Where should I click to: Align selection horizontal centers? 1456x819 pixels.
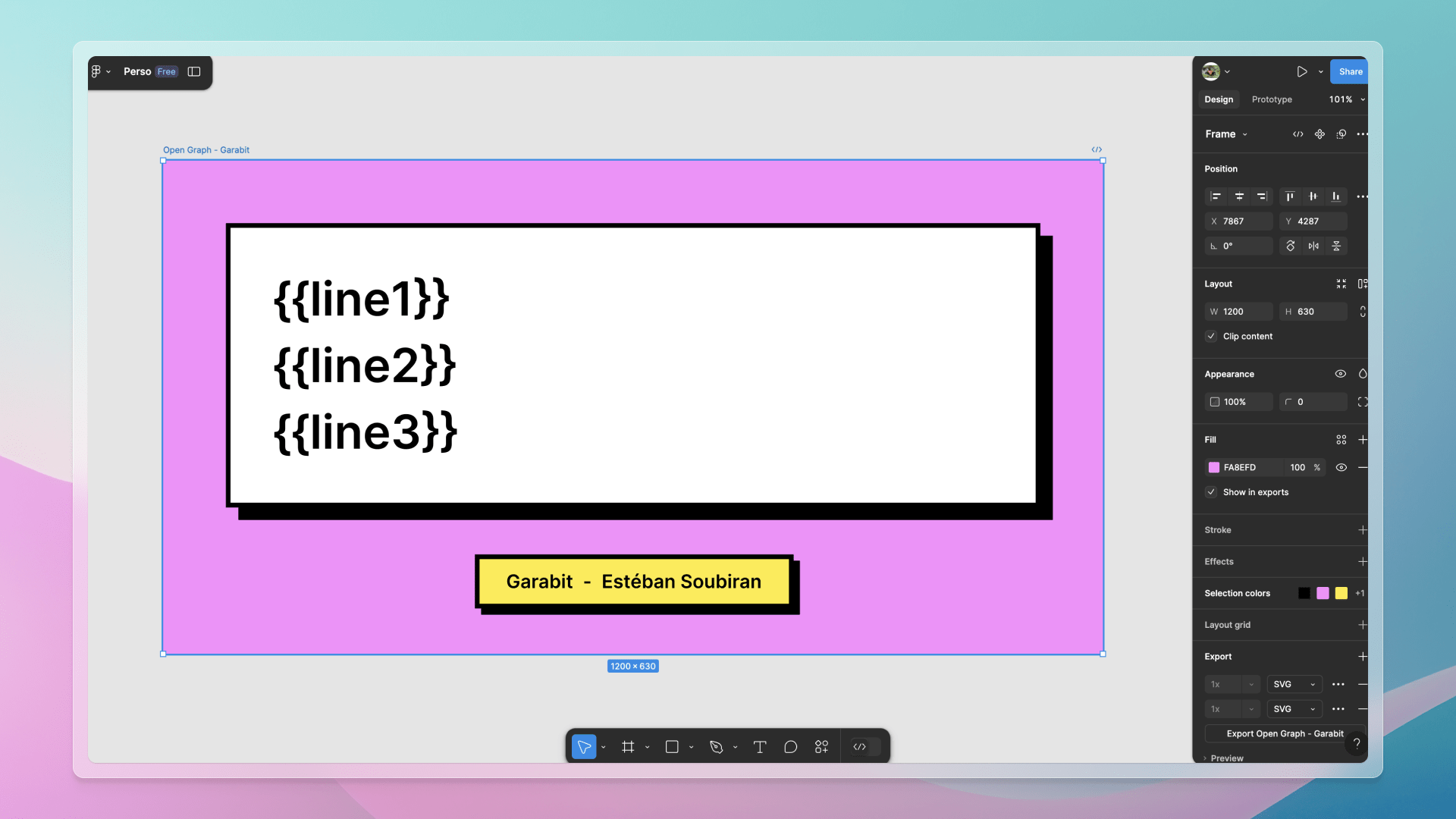1239,196
